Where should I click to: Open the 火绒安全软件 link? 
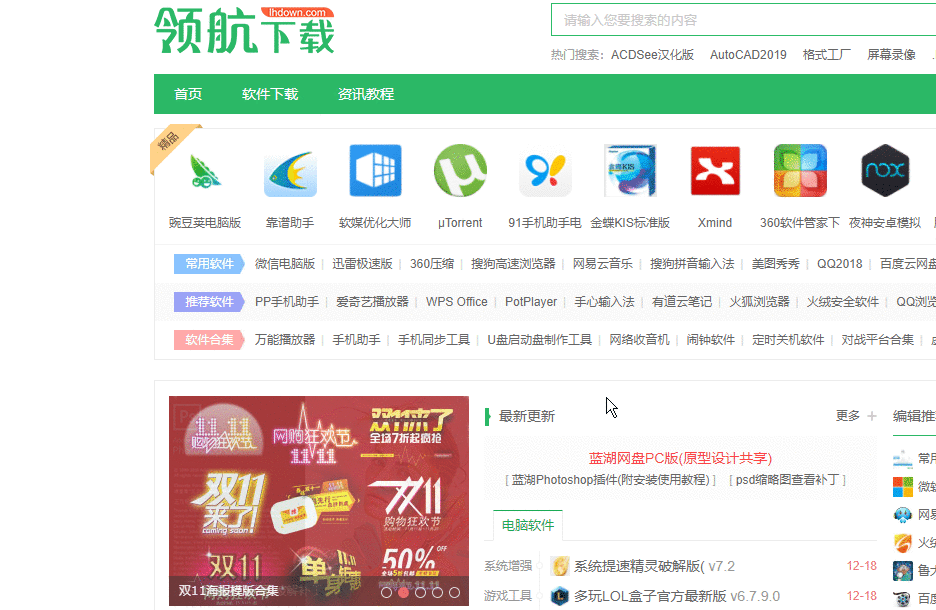tap(843, 302)
